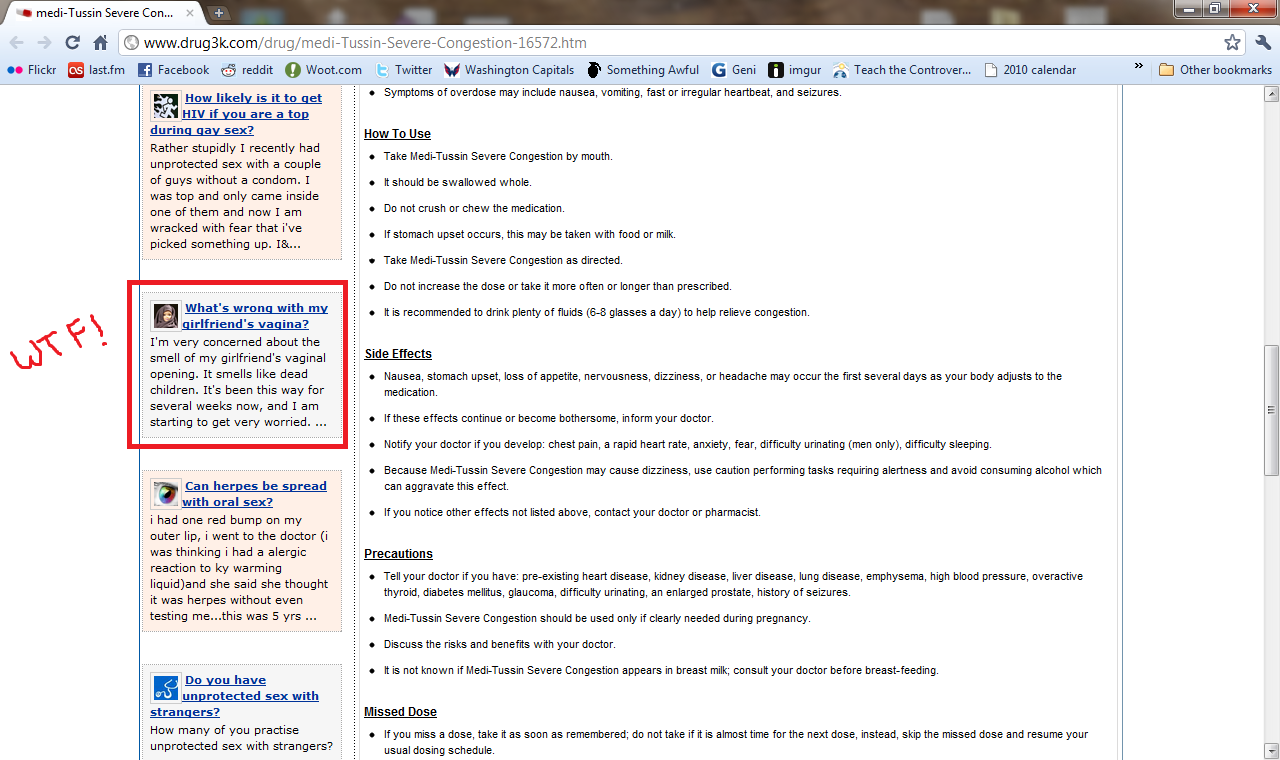This screenshot has width=1280, height=760.
Task: Open the Facebook bookmark
Action: pyautogui.click(x=174, y=70)
